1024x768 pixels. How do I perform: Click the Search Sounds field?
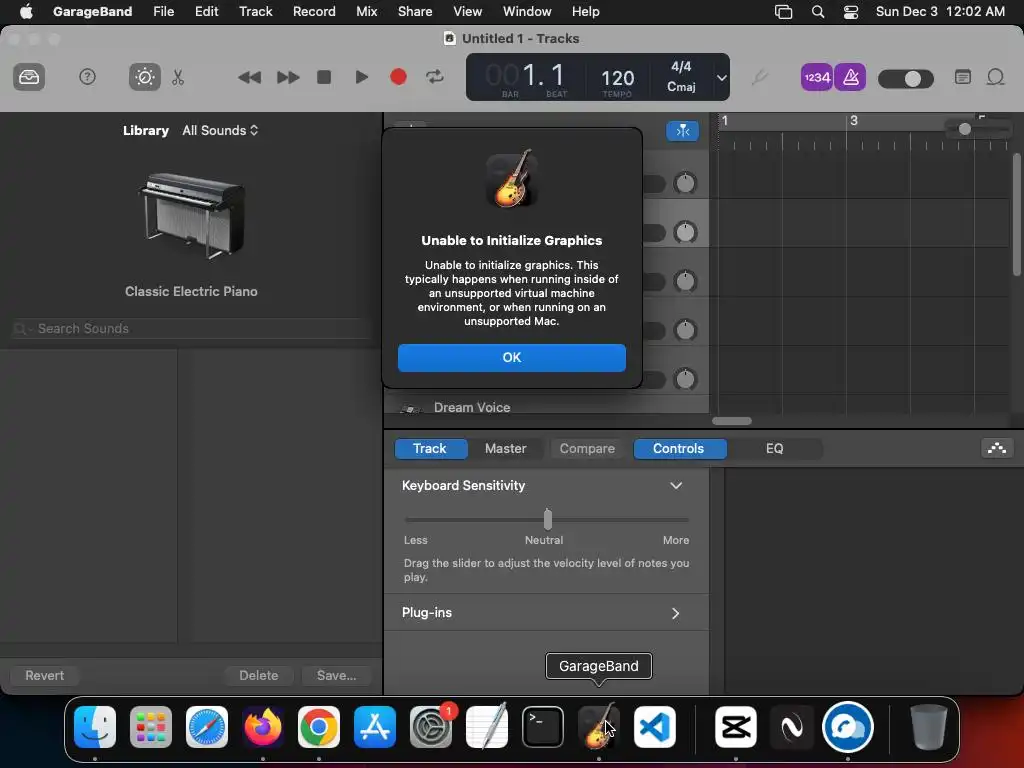pos(191,328)
